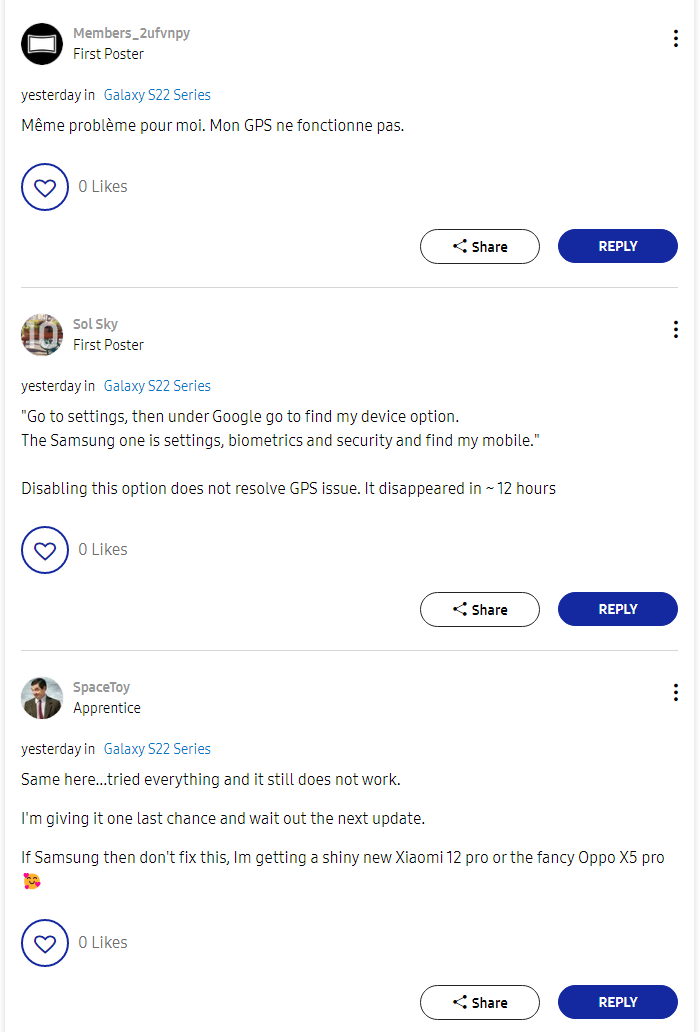
Task: Toggle like on Sol Sky's post
Action: (x=44, y=550)
